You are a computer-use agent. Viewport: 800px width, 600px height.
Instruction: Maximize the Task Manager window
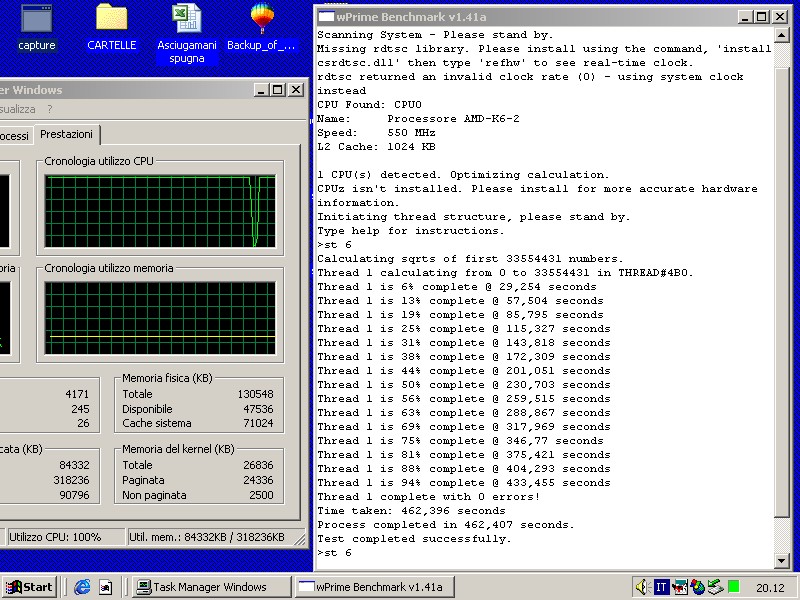(x=278, y=90)
